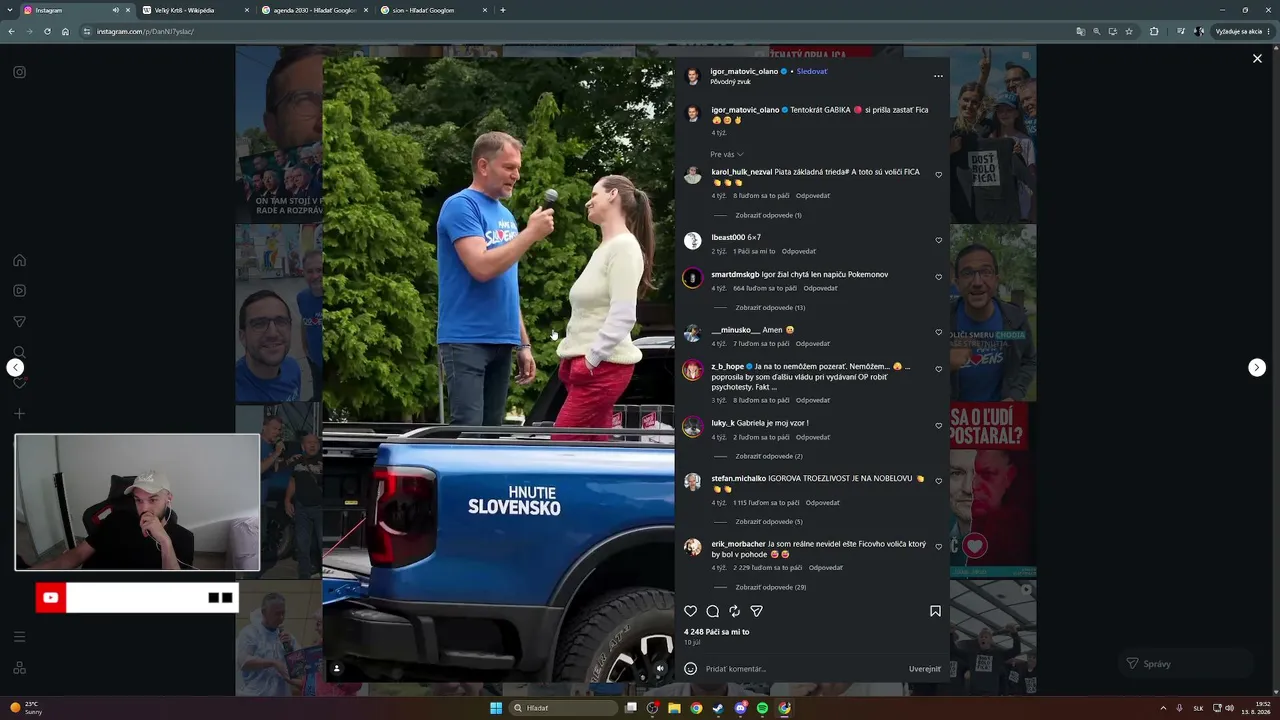
Task: Reload the page in Chrome
Action: pyautogui.click(x=47, y=32)
